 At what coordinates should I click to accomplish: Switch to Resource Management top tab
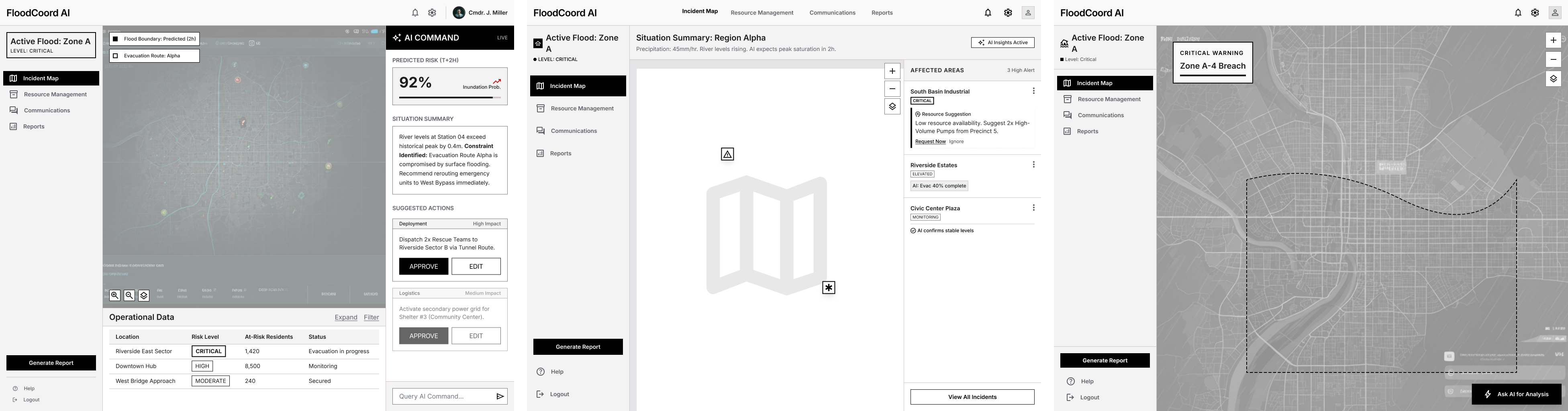click(762, 13)
